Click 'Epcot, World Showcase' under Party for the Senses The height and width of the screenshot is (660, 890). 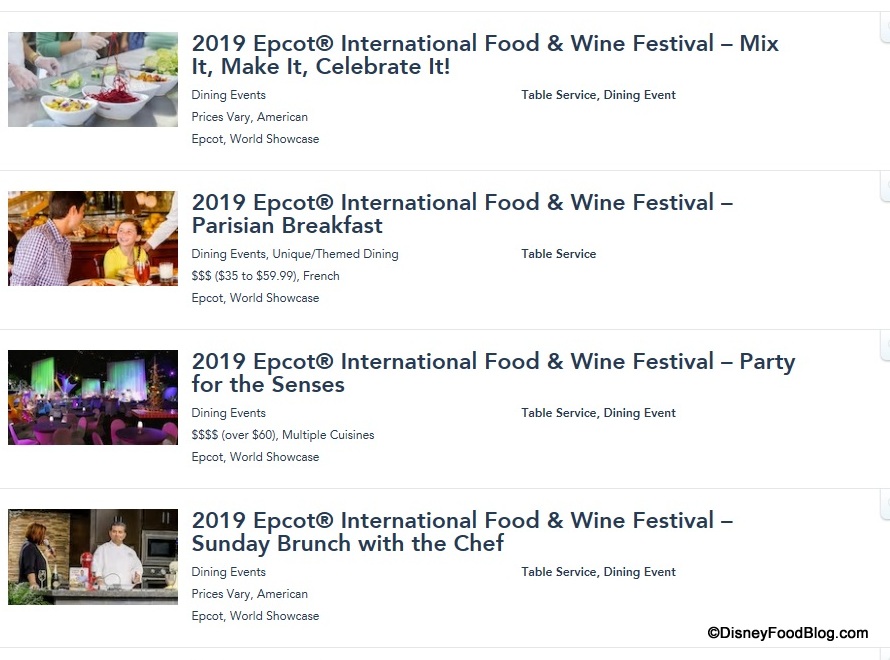tap(255, 457)
